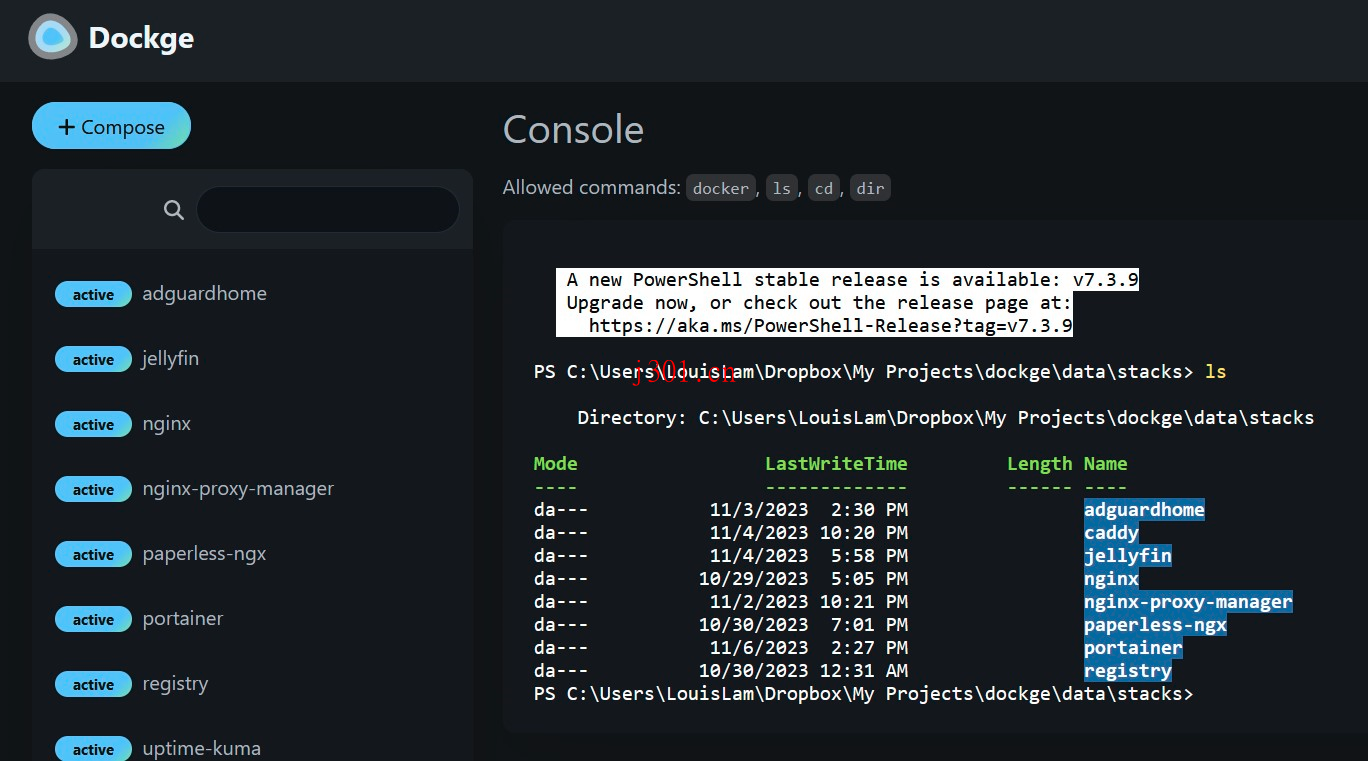Click the "dir" allowed command chip

869,188
